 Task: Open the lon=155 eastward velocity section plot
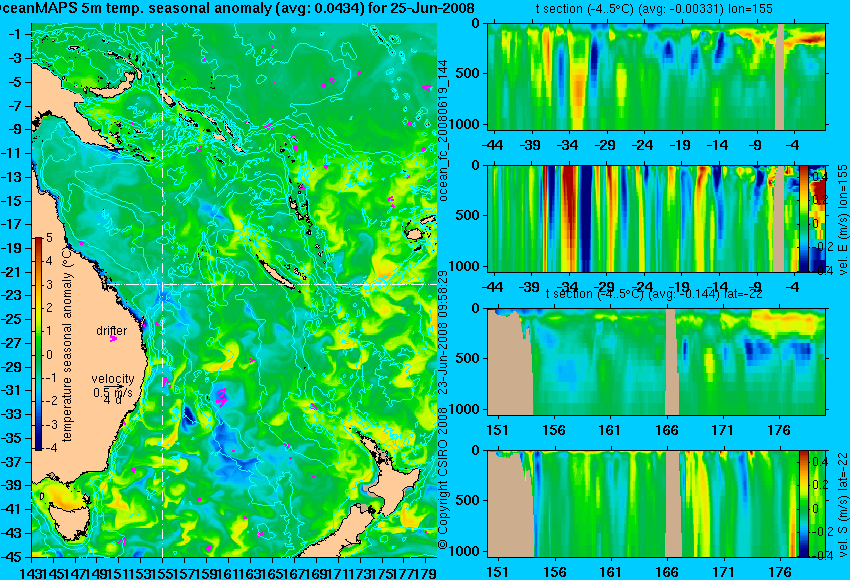643,219
